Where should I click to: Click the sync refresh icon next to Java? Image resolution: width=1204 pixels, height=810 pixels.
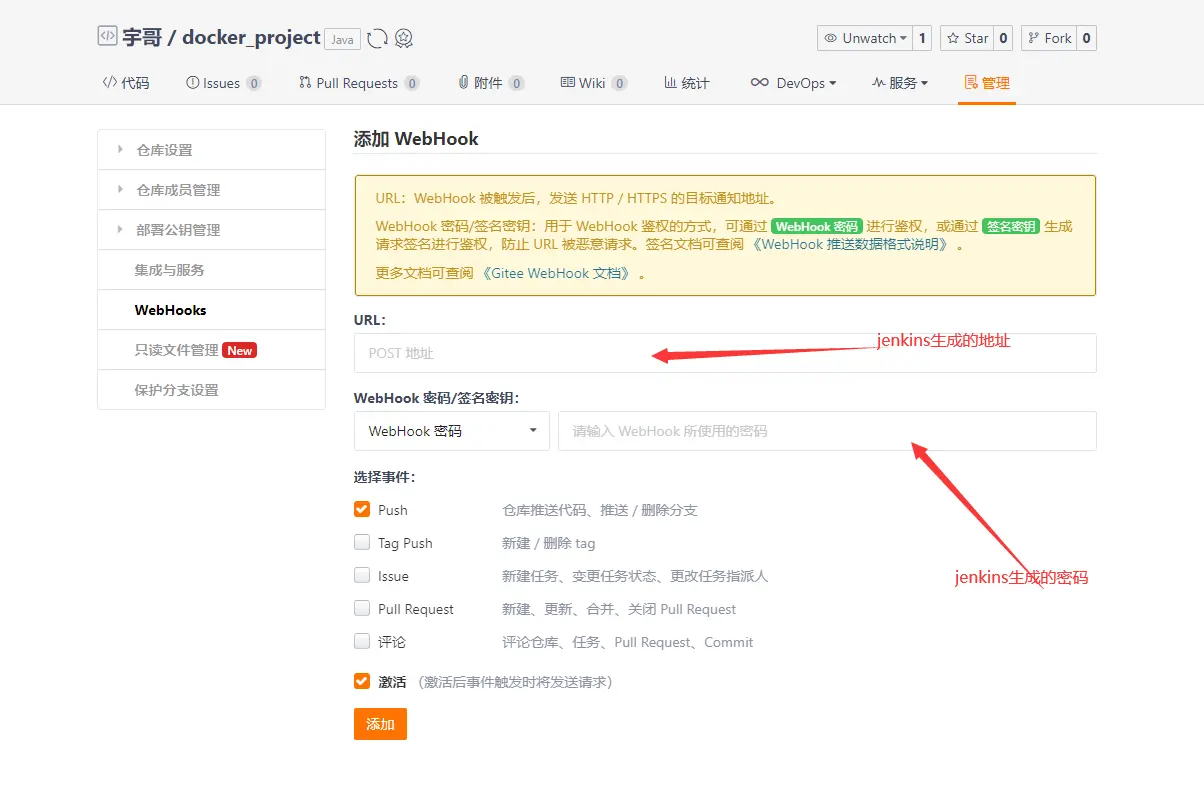377,39
